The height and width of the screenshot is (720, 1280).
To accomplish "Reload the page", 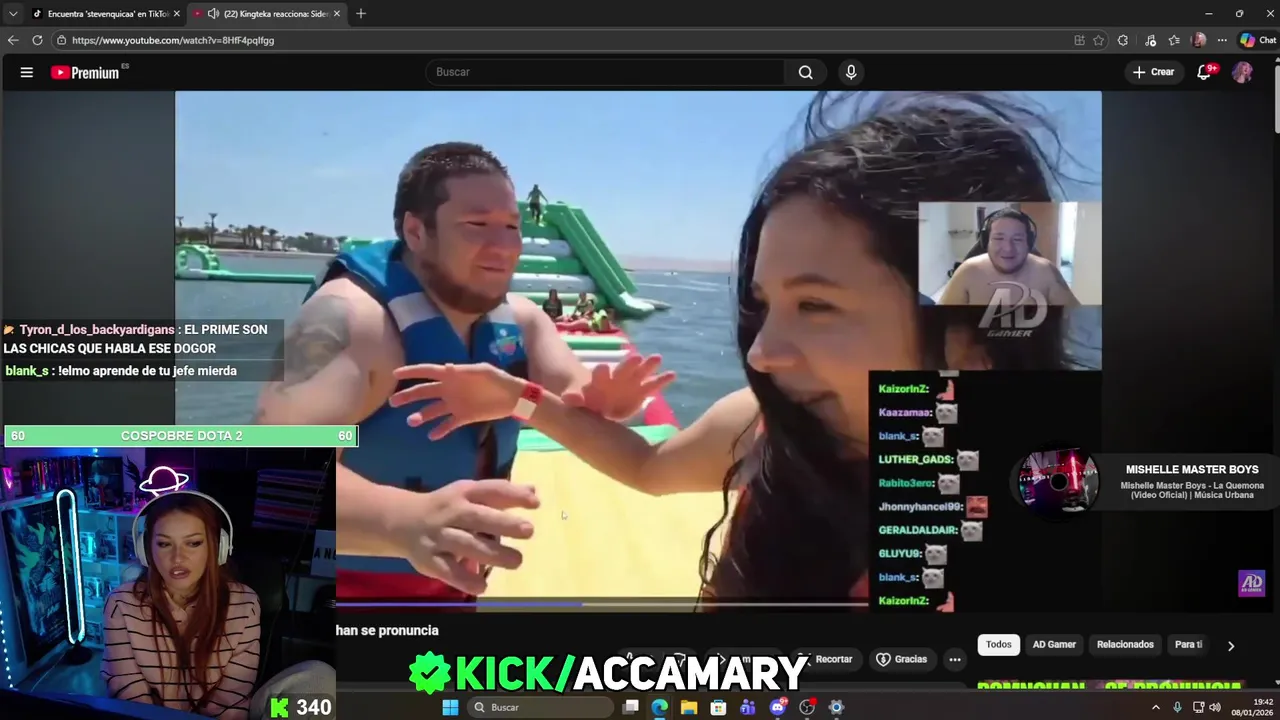I will tap(37, 40).
